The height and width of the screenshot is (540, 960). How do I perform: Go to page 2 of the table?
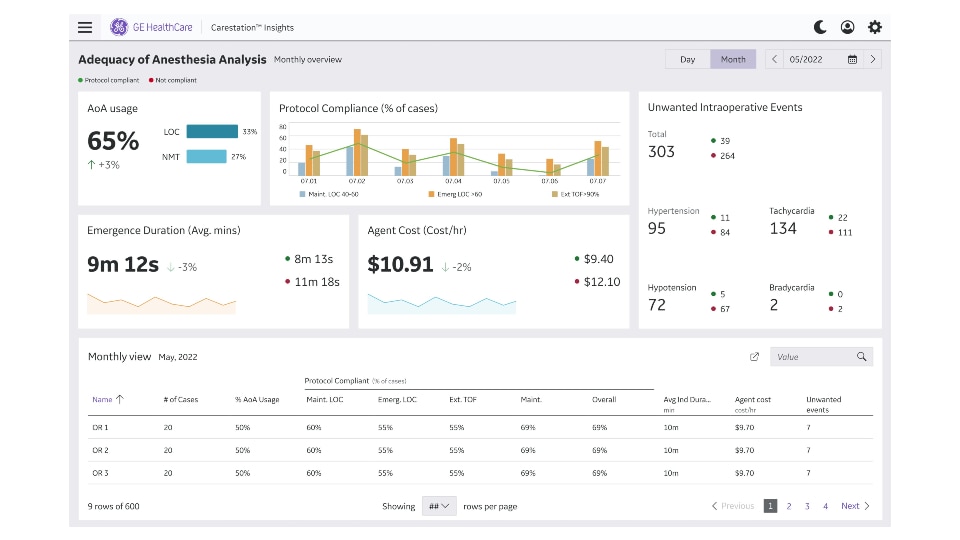click(x=788, y=506)
